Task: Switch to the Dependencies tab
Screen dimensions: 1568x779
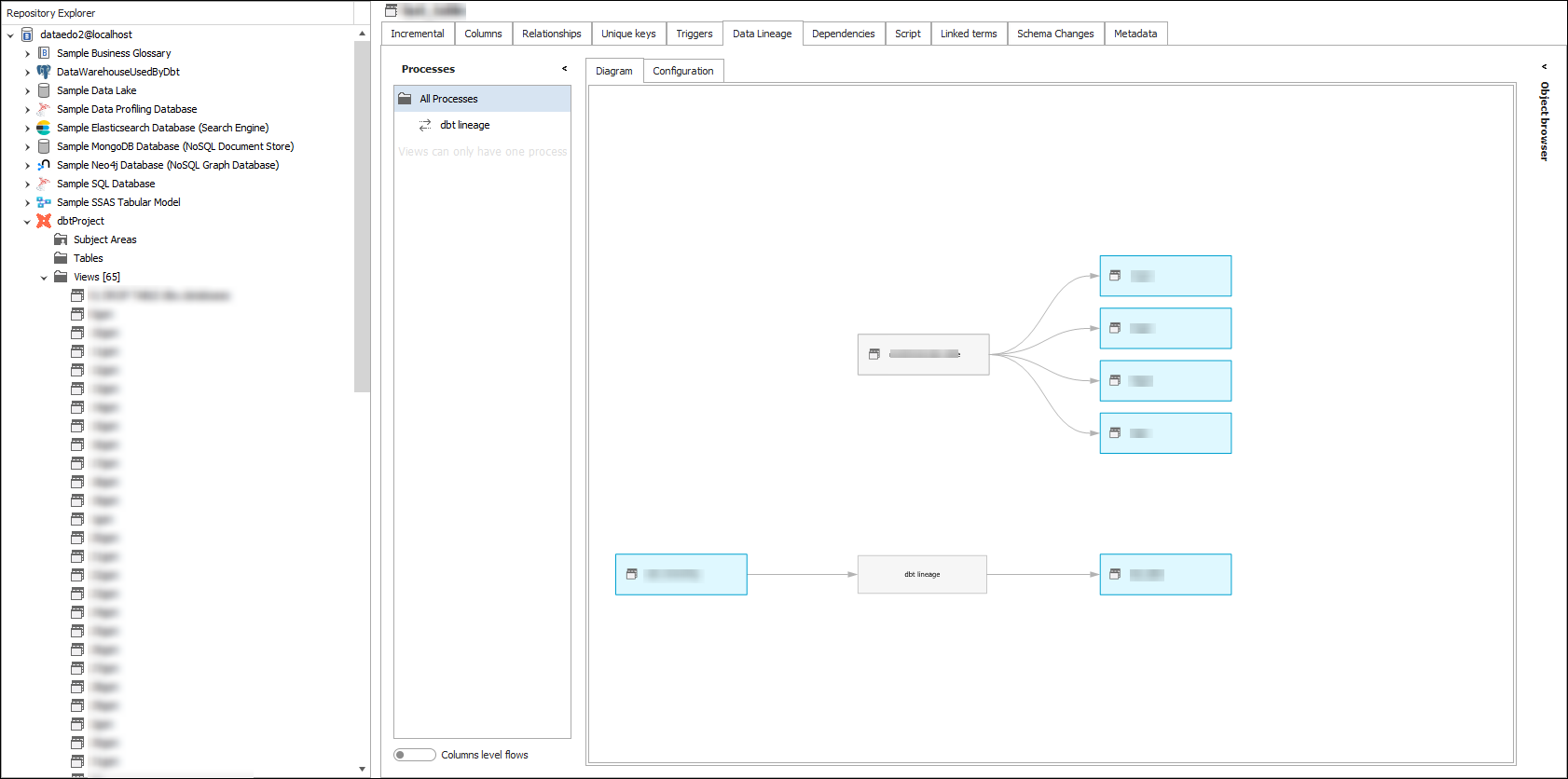Action: [843, 34]
